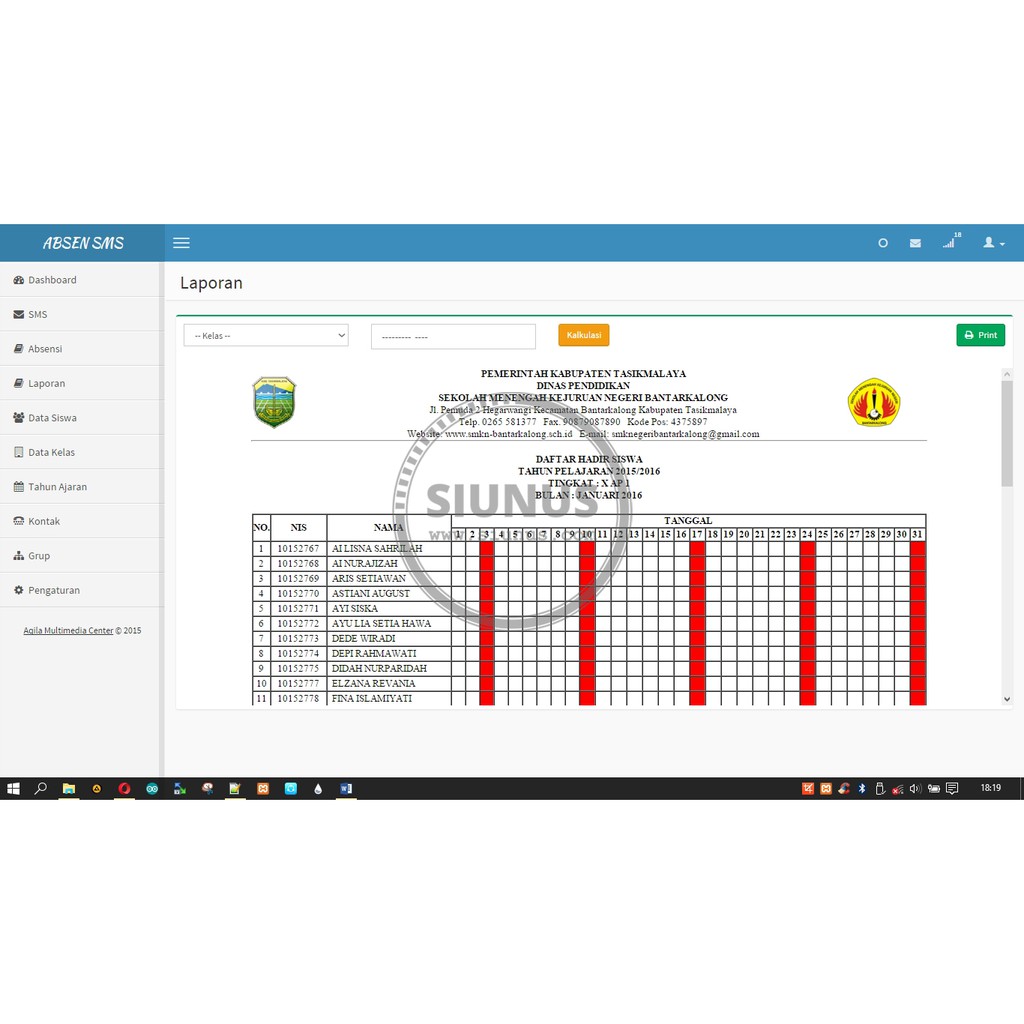Click the month date input field
The width and height of the screenshot is (1024, 1024).
coord(453,337)
